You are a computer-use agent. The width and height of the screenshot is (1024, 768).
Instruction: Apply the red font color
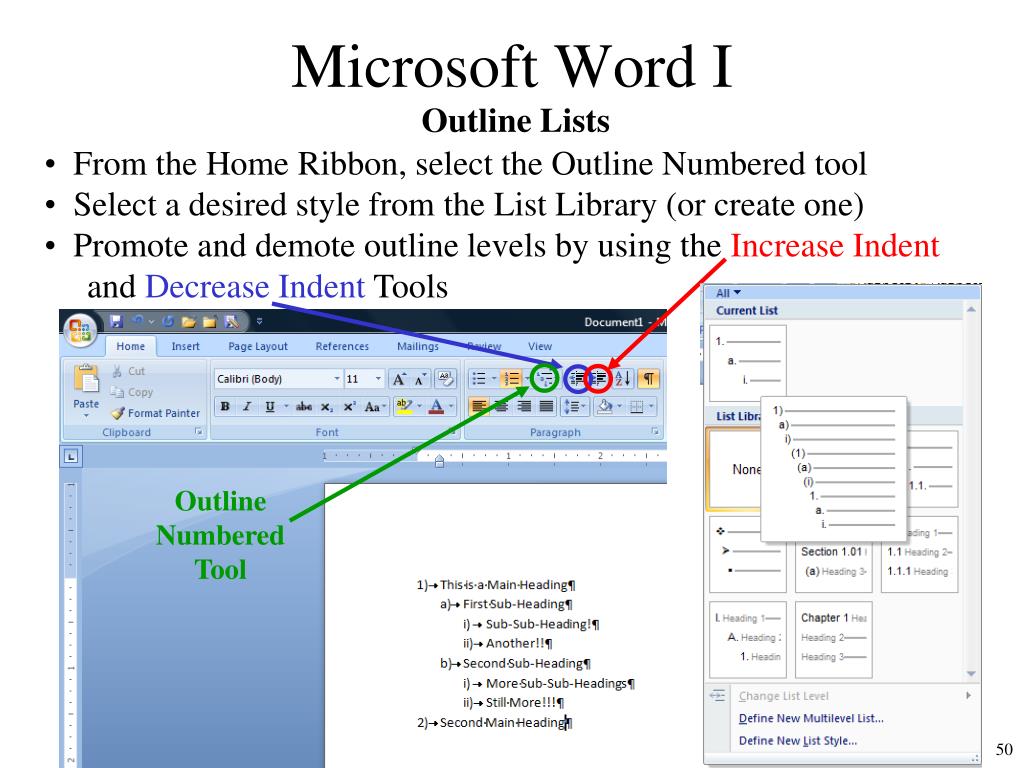click(436, 407)
